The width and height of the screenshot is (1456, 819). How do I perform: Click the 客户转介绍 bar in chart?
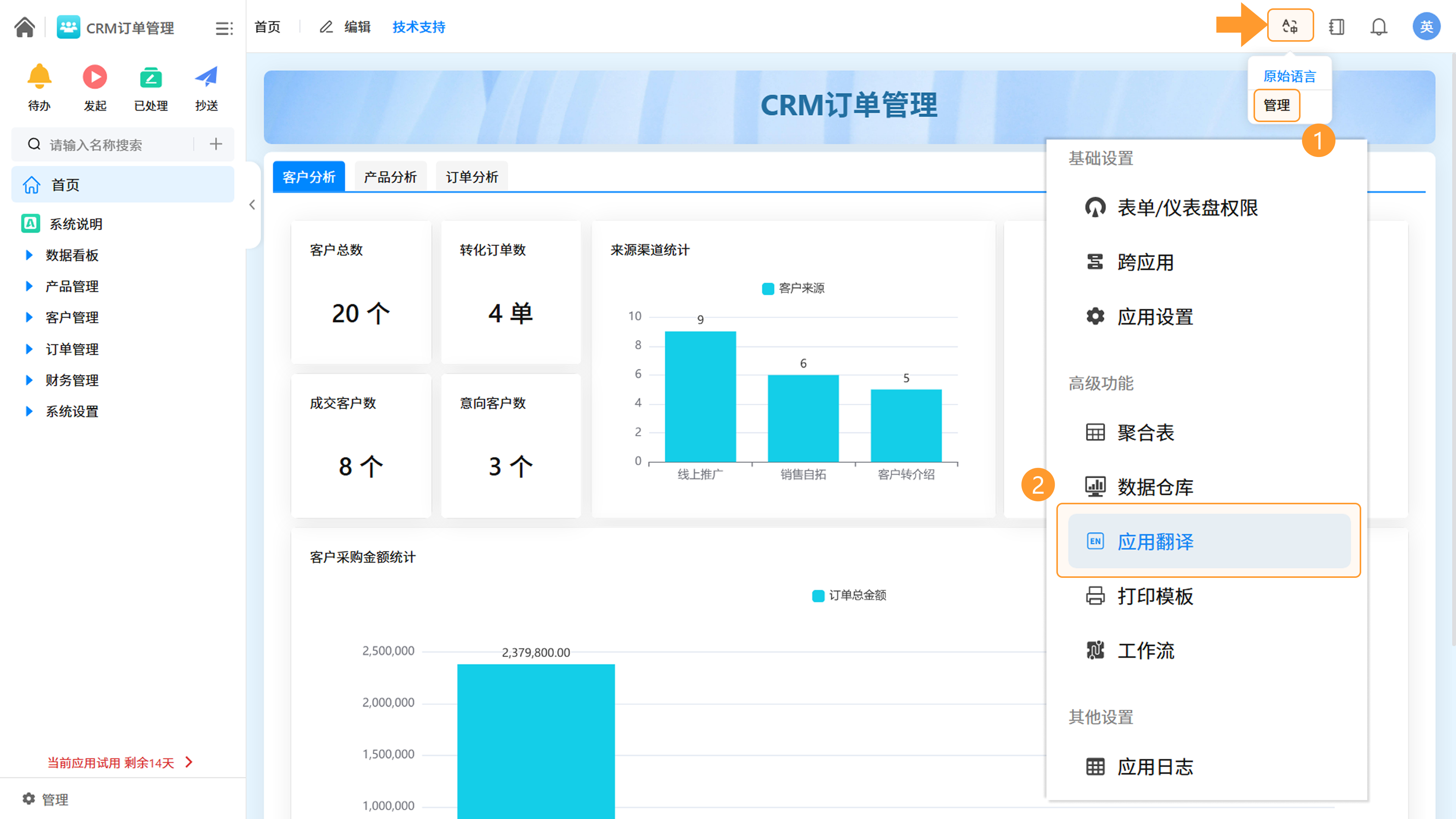pos(906,425)
